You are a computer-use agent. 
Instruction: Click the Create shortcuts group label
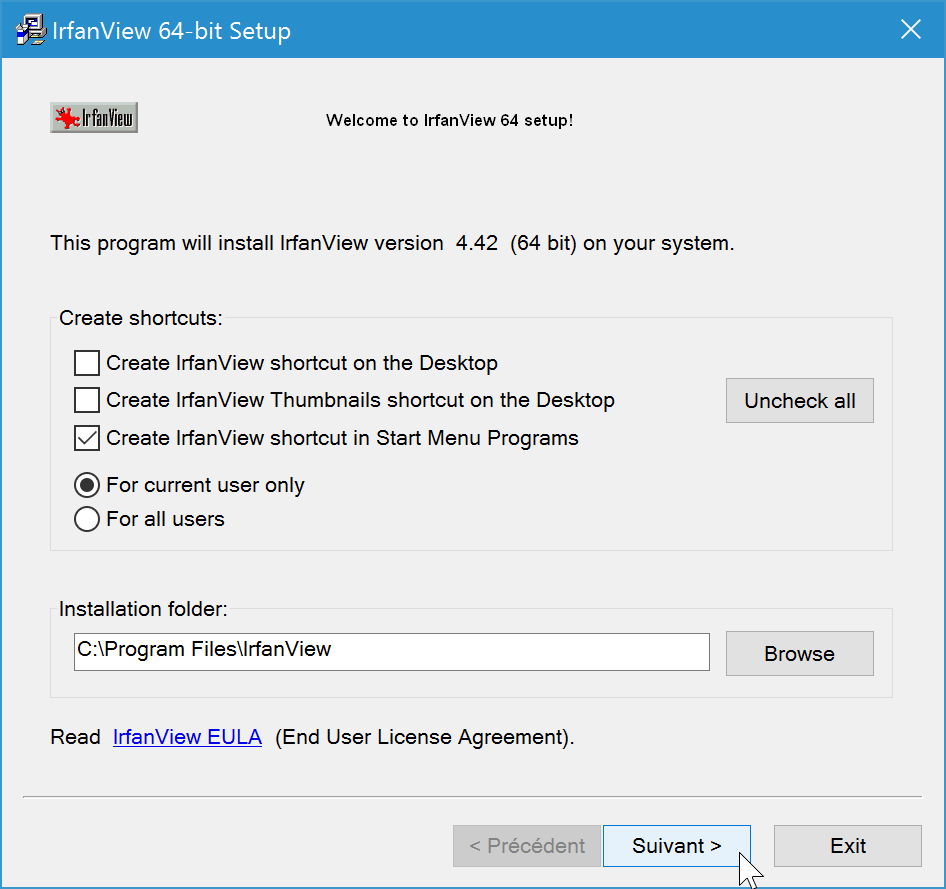[x=141, y=318]
